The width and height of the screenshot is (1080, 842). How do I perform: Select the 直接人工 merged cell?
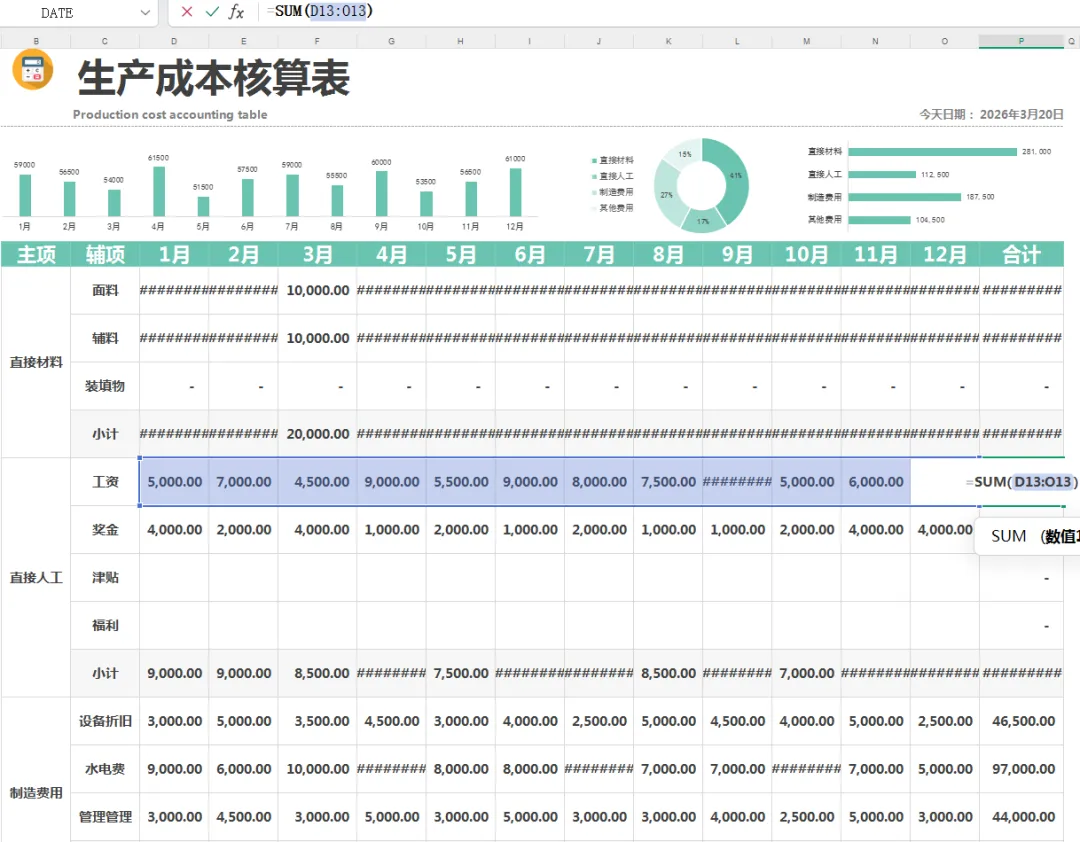point(36,577)
